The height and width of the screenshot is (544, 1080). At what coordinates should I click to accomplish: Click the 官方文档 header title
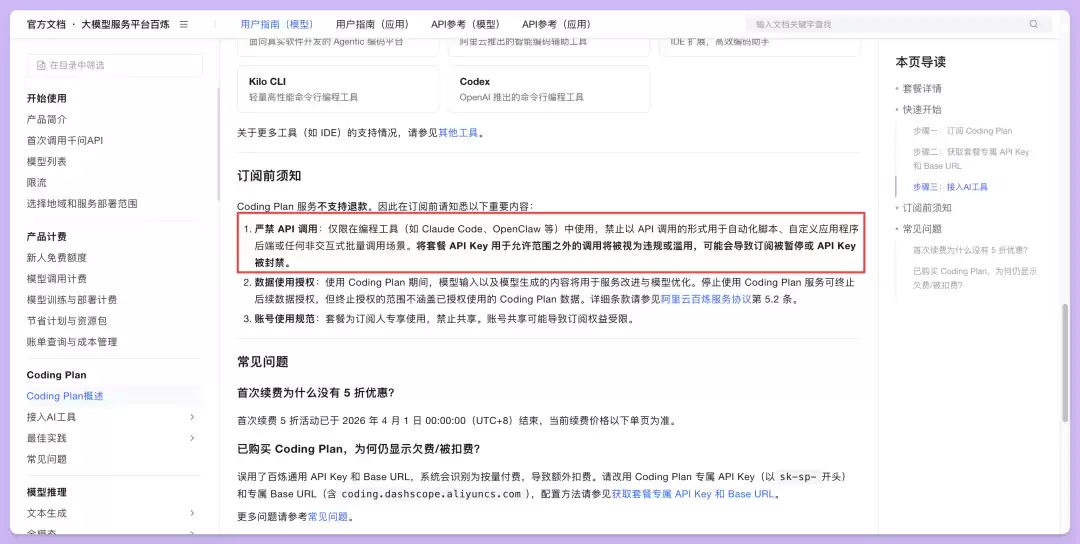[46, 24]
